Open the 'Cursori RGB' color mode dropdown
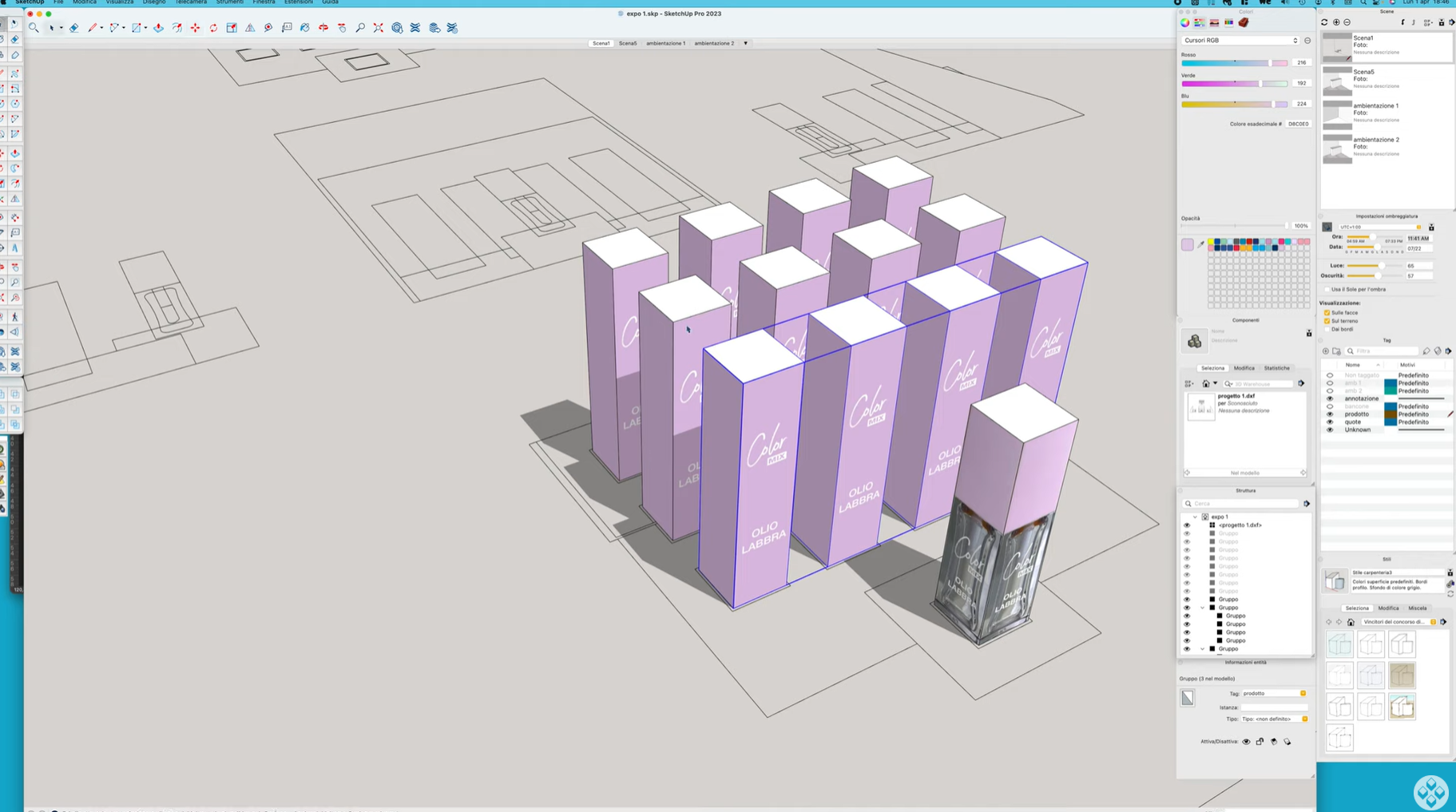Viewport: 1456px width, 812px height. [x=1240, y=41]
